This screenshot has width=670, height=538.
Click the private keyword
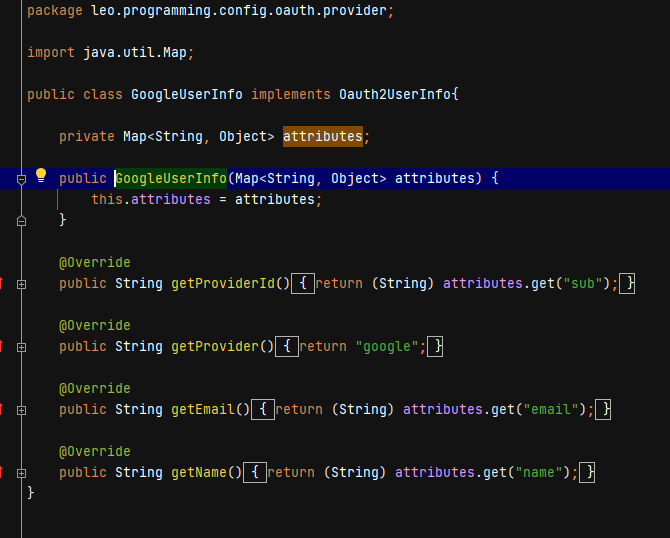[x=87, y=136]
